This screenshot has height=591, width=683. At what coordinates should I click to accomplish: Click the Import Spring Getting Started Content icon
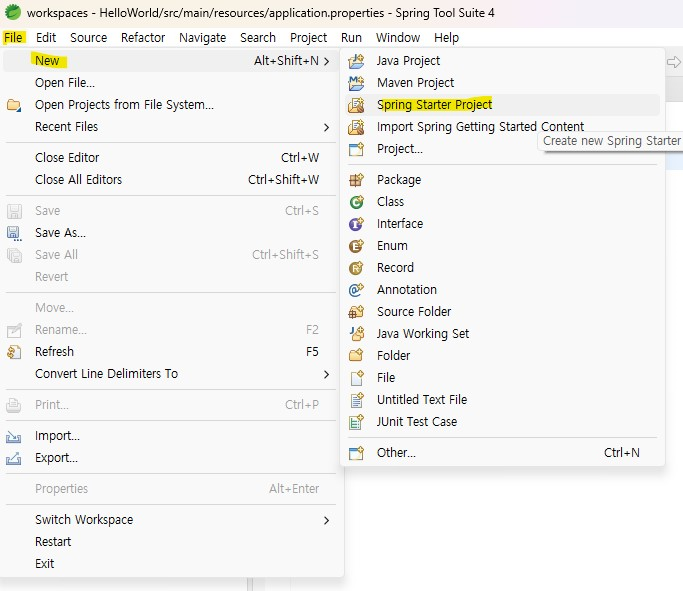pos(356,127)
